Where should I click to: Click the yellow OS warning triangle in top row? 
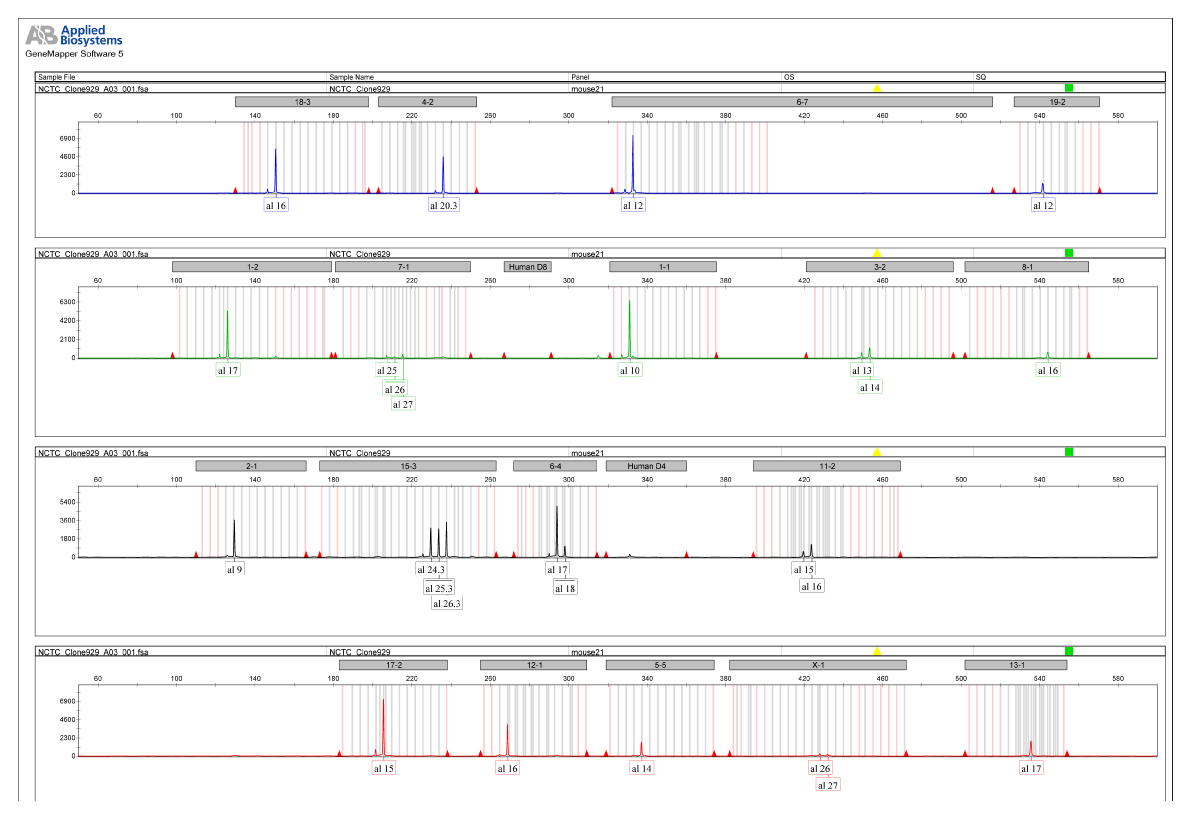[877, 88]
